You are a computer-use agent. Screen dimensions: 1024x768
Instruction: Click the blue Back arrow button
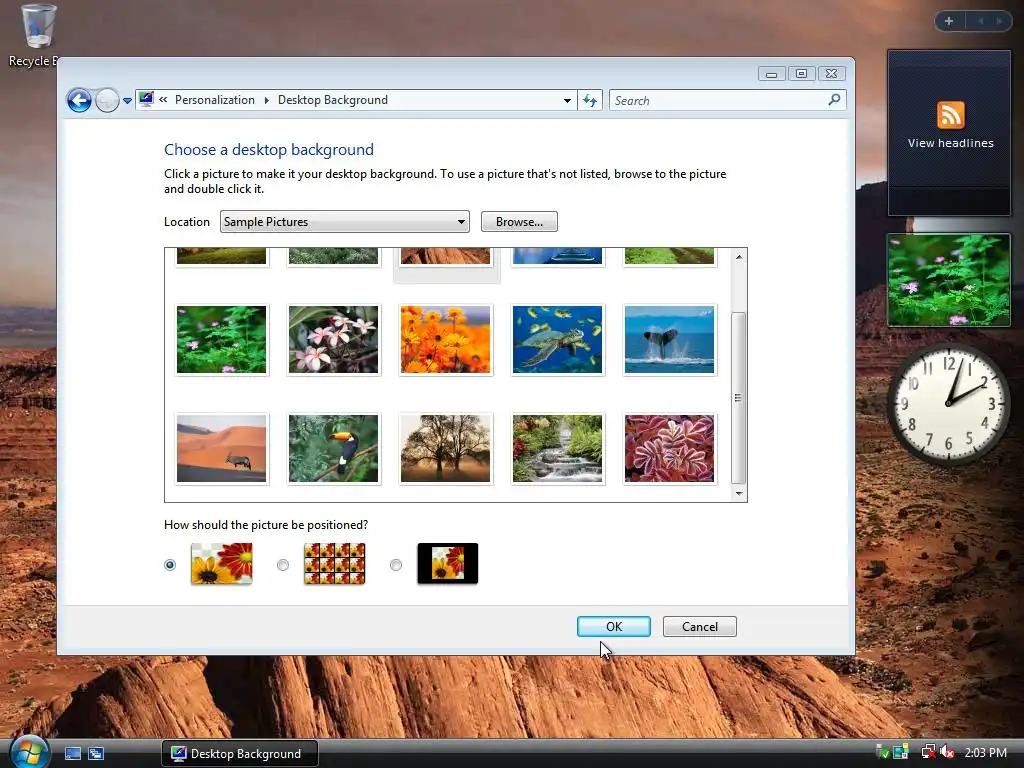[x=79, y=101]
